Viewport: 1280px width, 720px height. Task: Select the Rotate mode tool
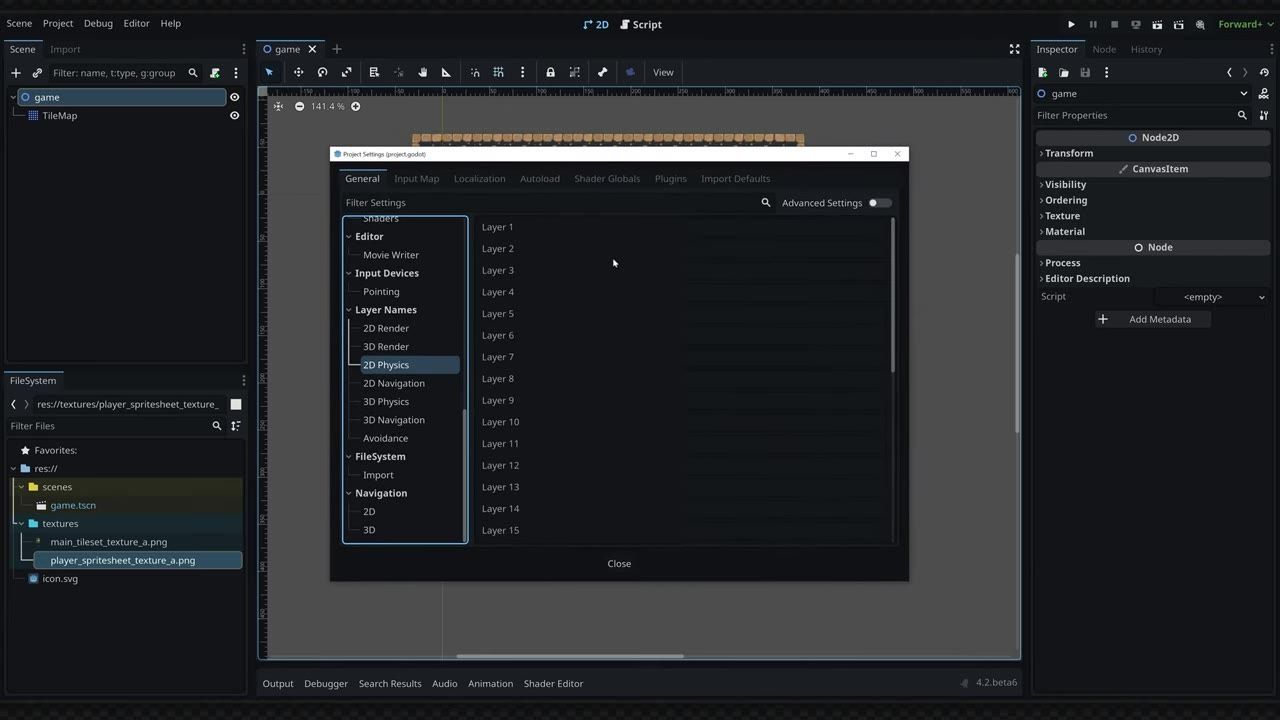pyautogui.click(x=322, y=72)
